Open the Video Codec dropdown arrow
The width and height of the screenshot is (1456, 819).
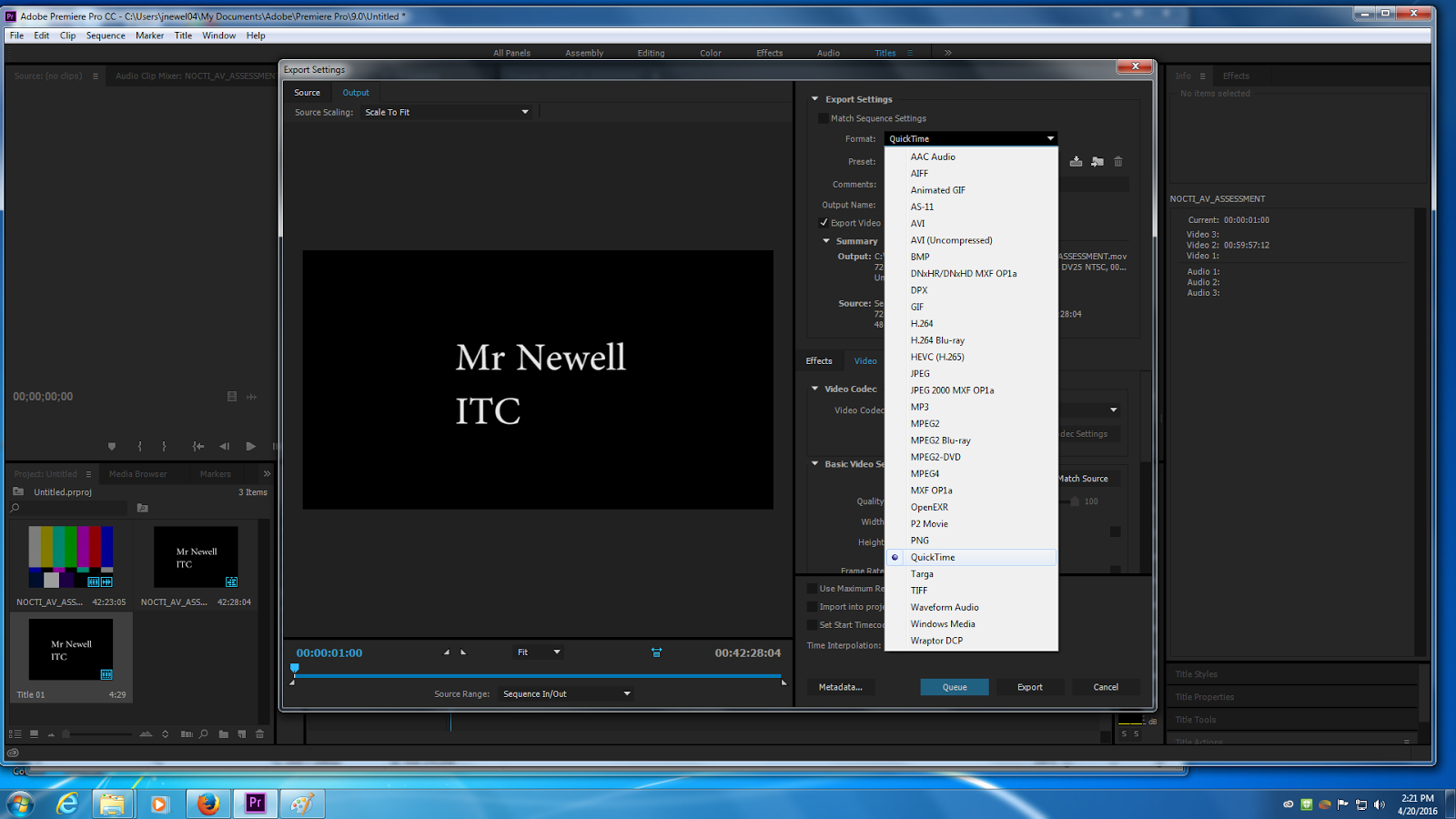click(1113, 410)
